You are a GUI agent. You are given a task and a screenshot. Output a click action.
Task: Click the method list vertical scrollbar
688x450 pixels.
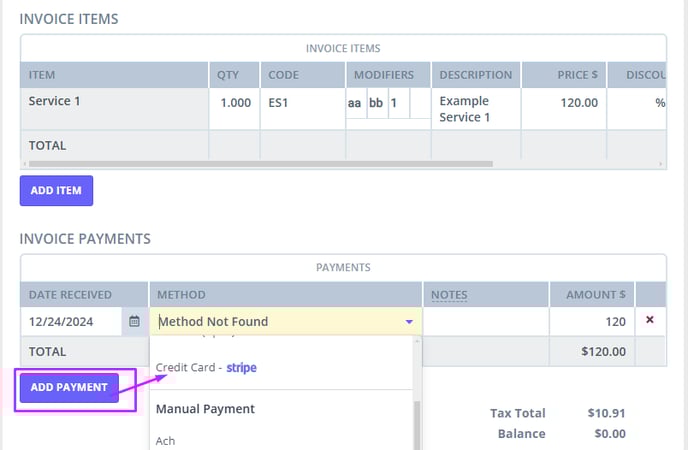pyautogui.click(x=418, y=420)
